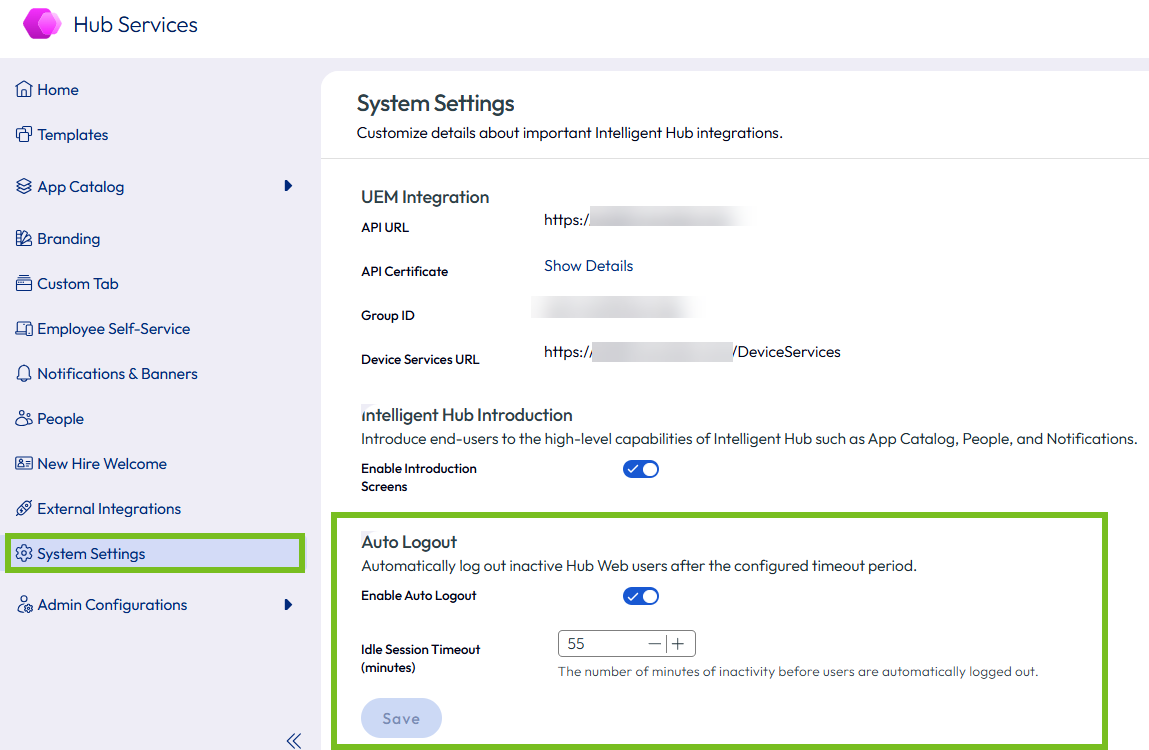Click the Idle Session Timeout field
This screenshot has height=750, width=1149.
pyautogui.click(x=627, y=644)
